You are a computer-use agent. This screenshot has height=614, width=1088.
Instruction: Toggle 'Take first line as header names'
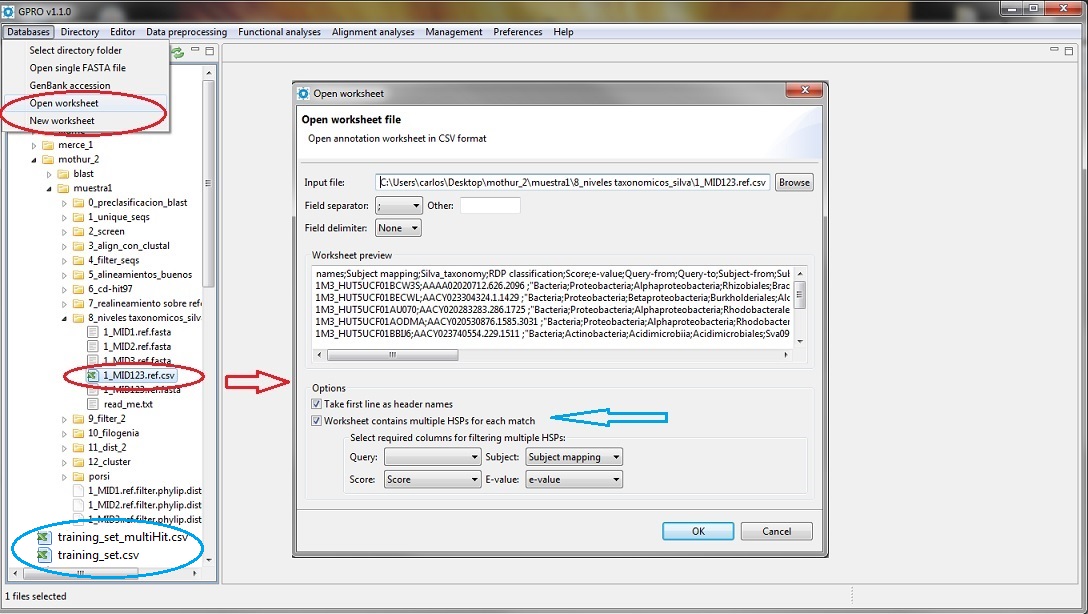(317, 404)
